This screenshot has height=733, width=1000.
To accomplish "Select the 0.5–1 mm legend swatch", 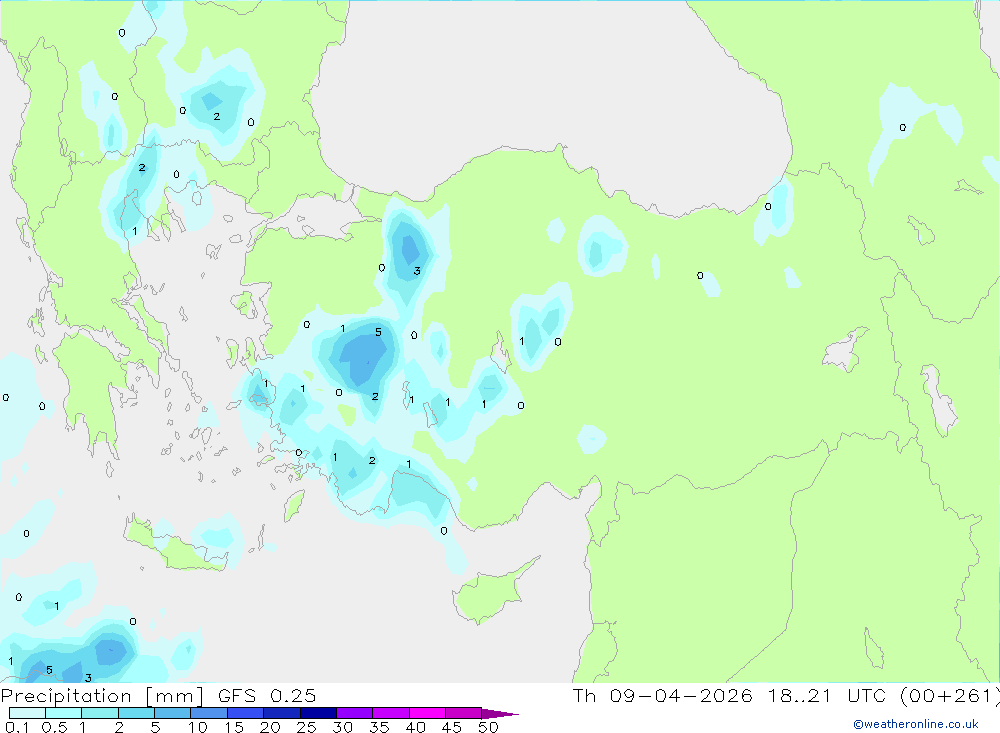I will click(64, 713).
